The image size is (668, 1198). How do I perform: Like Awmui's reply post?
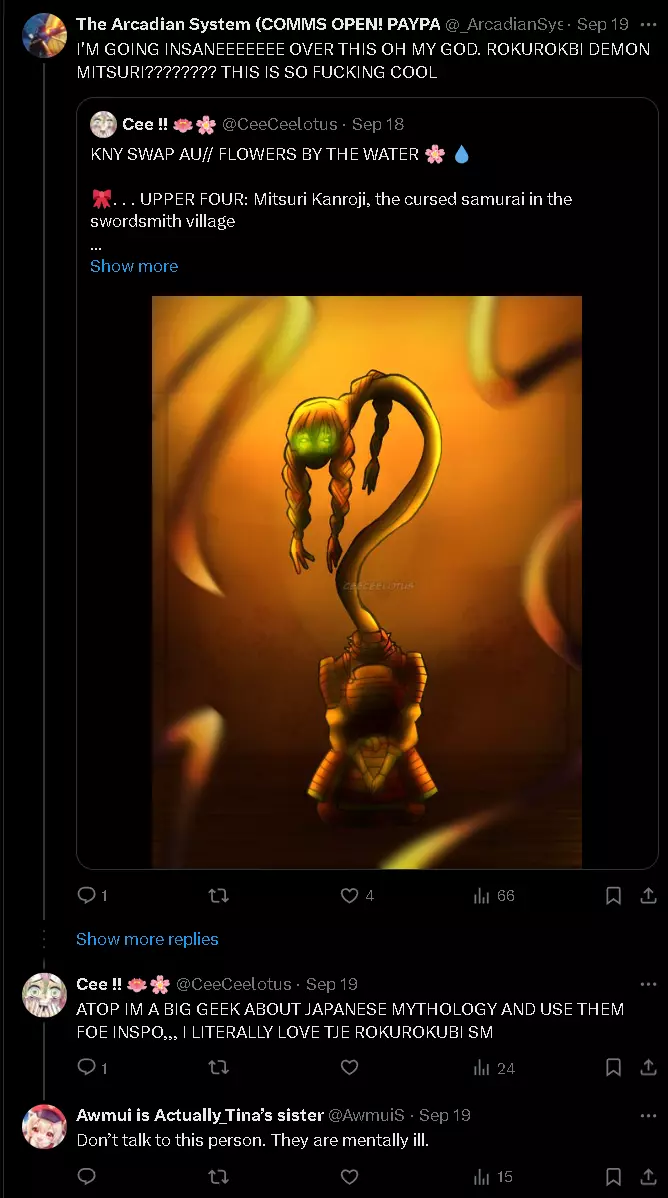349,1176
